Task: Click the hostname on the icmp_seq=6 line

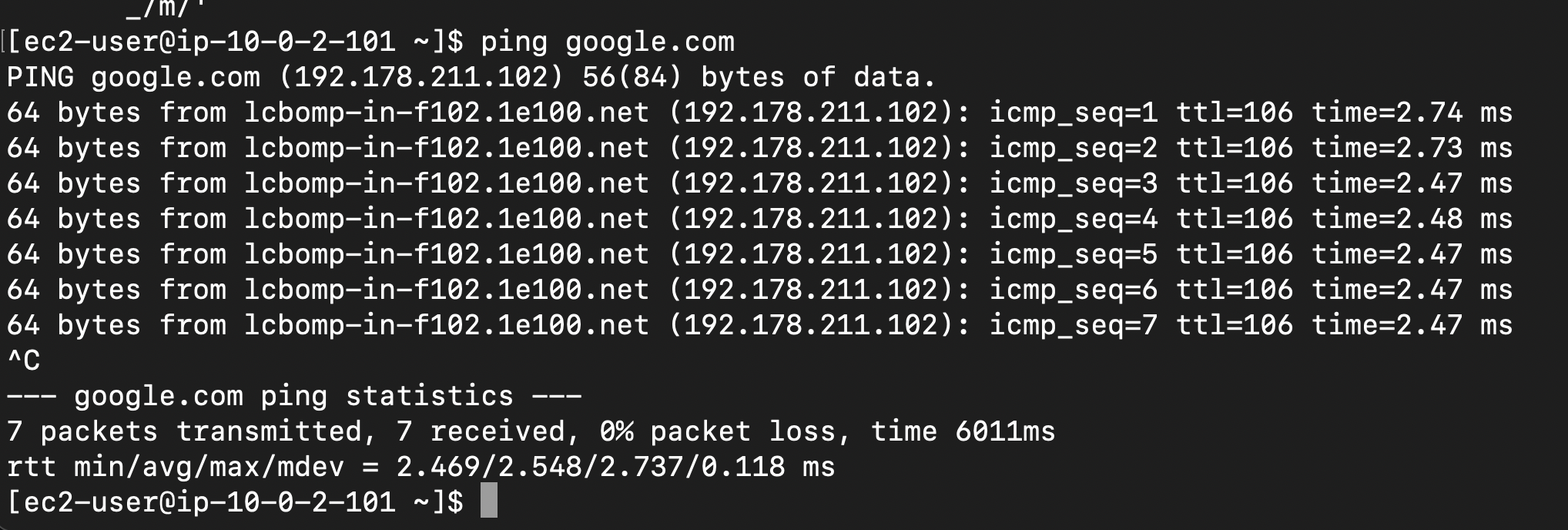Action: click(x=447, y=290)
